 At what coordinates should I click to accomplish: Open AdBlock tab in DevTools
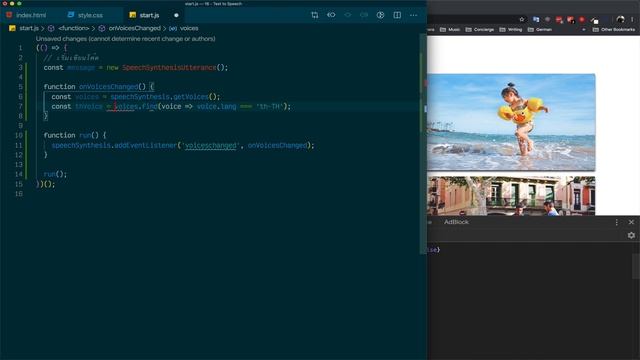456,222
